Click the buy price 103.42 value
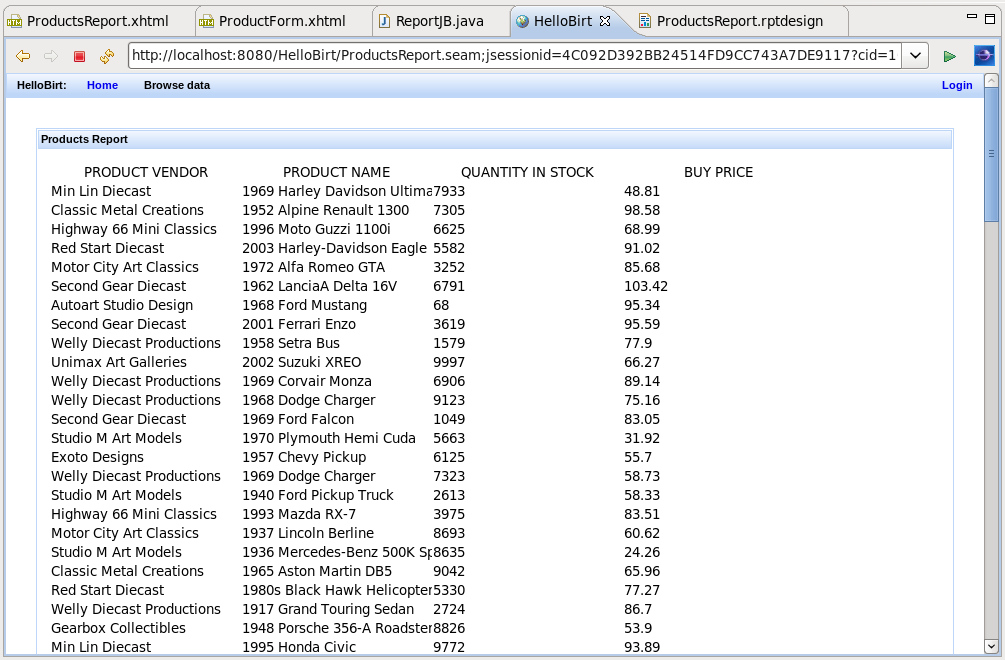 [646, 286]
